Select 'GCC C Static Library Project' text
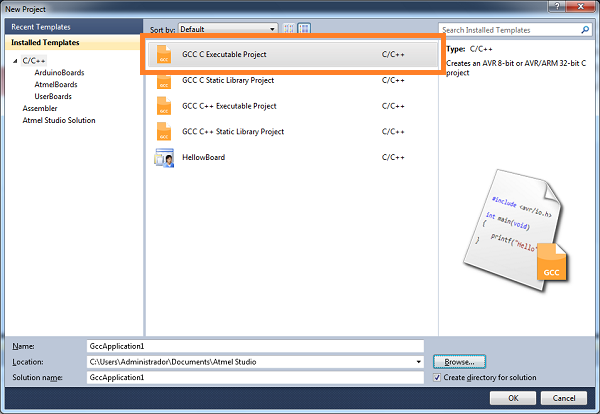 pos(228,80)
